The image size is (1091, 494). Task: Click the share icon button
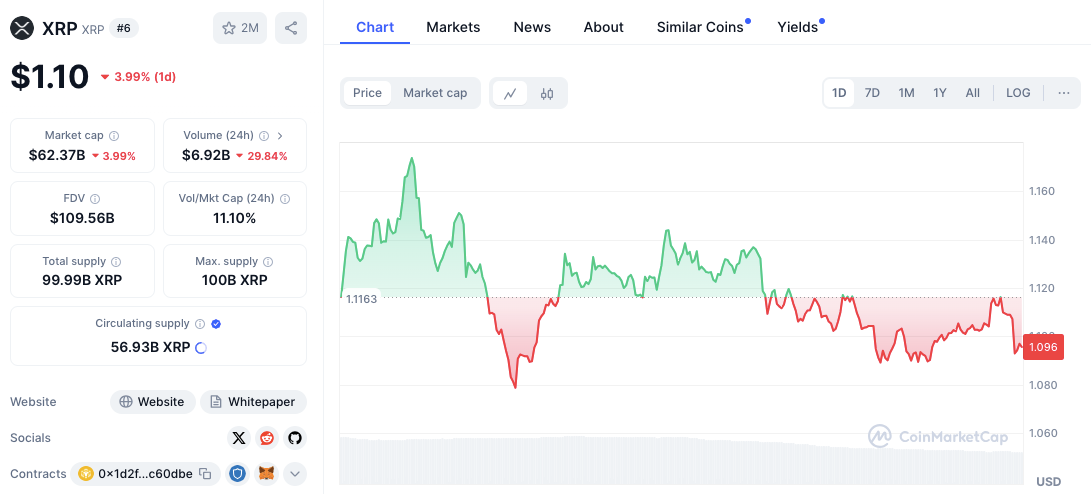tap(291, 28)
